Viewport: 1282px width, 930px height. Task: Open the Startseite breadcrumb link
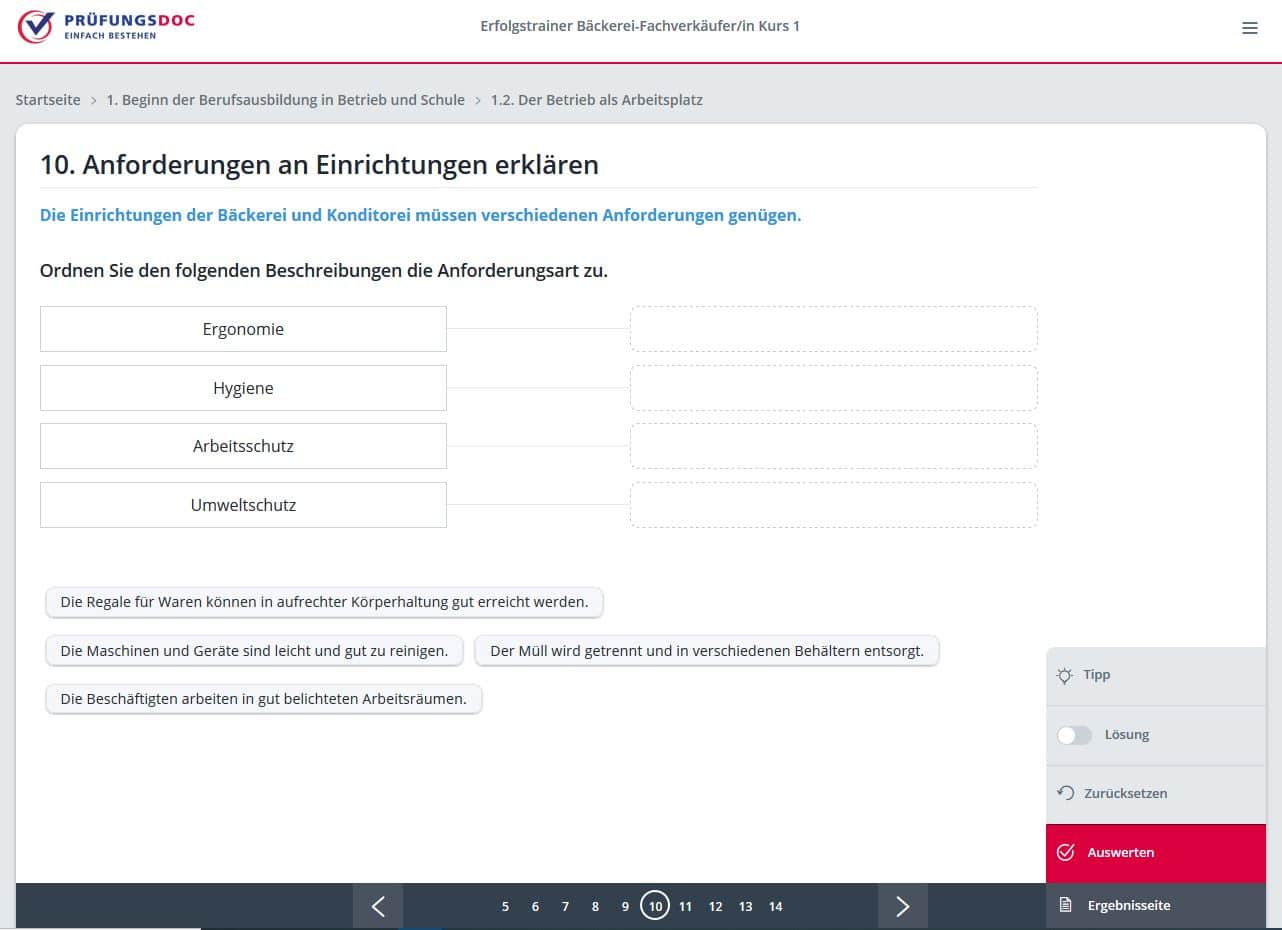(x=48, y=100)
